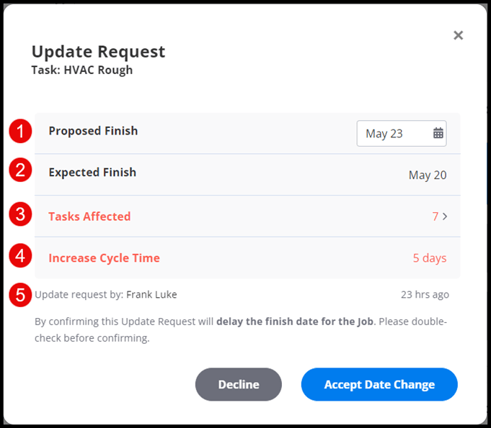Viewport: 491px width, 428px height.
Task: Click the 23 hrs ago timestamp
Action: [x=425, y=294]
